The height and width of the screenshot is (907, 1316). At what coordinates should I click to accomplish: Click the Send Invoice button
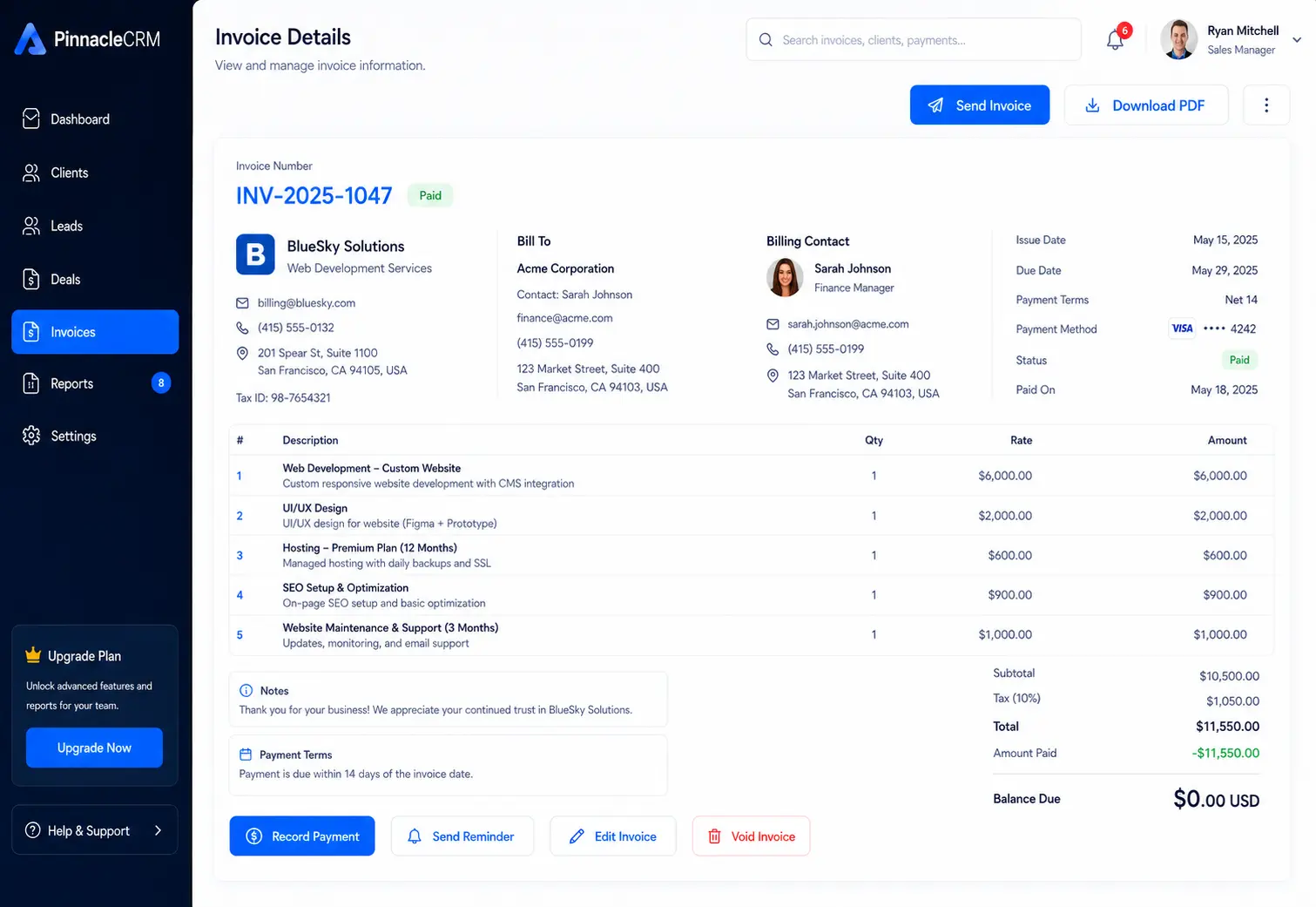[x=980, y=105]
